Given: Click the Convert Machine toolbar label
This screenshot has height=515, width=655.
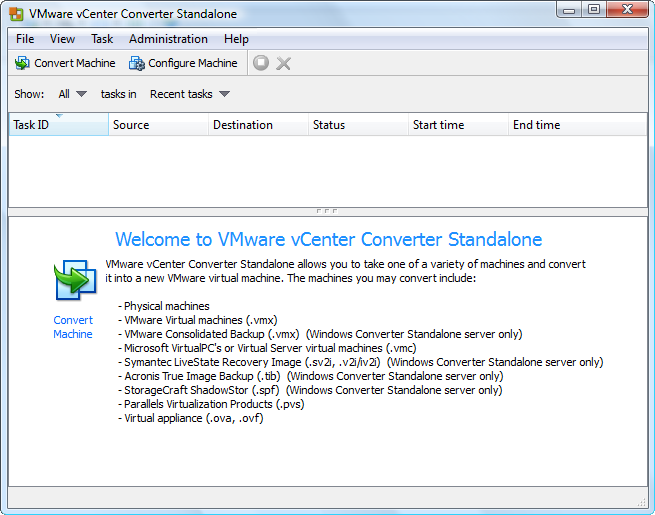Looking at the screenshot, I should pyautogui.click(x=75, y=63).
